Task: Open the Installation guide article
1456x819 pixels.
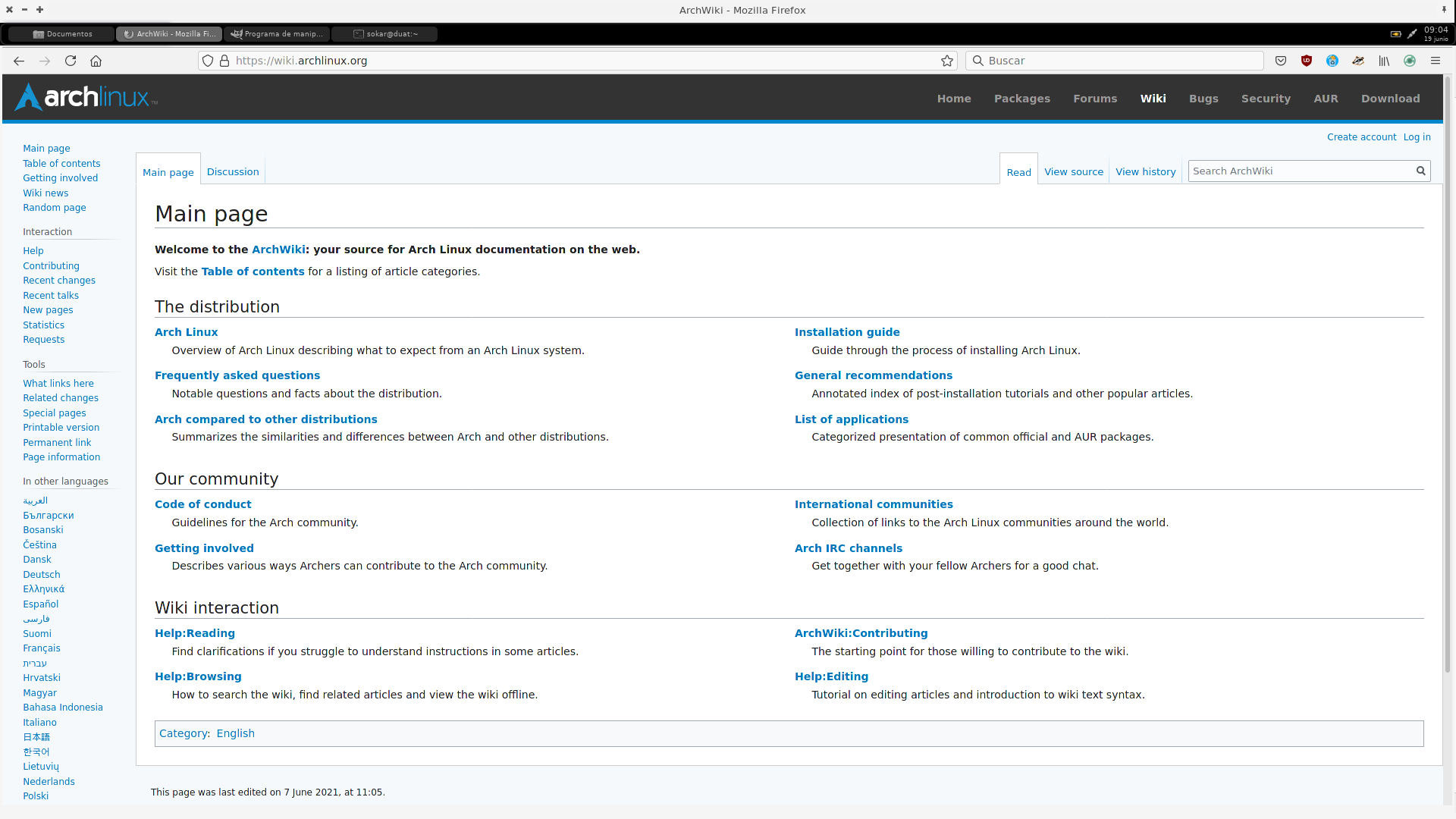Action: (x=847, y=332)
